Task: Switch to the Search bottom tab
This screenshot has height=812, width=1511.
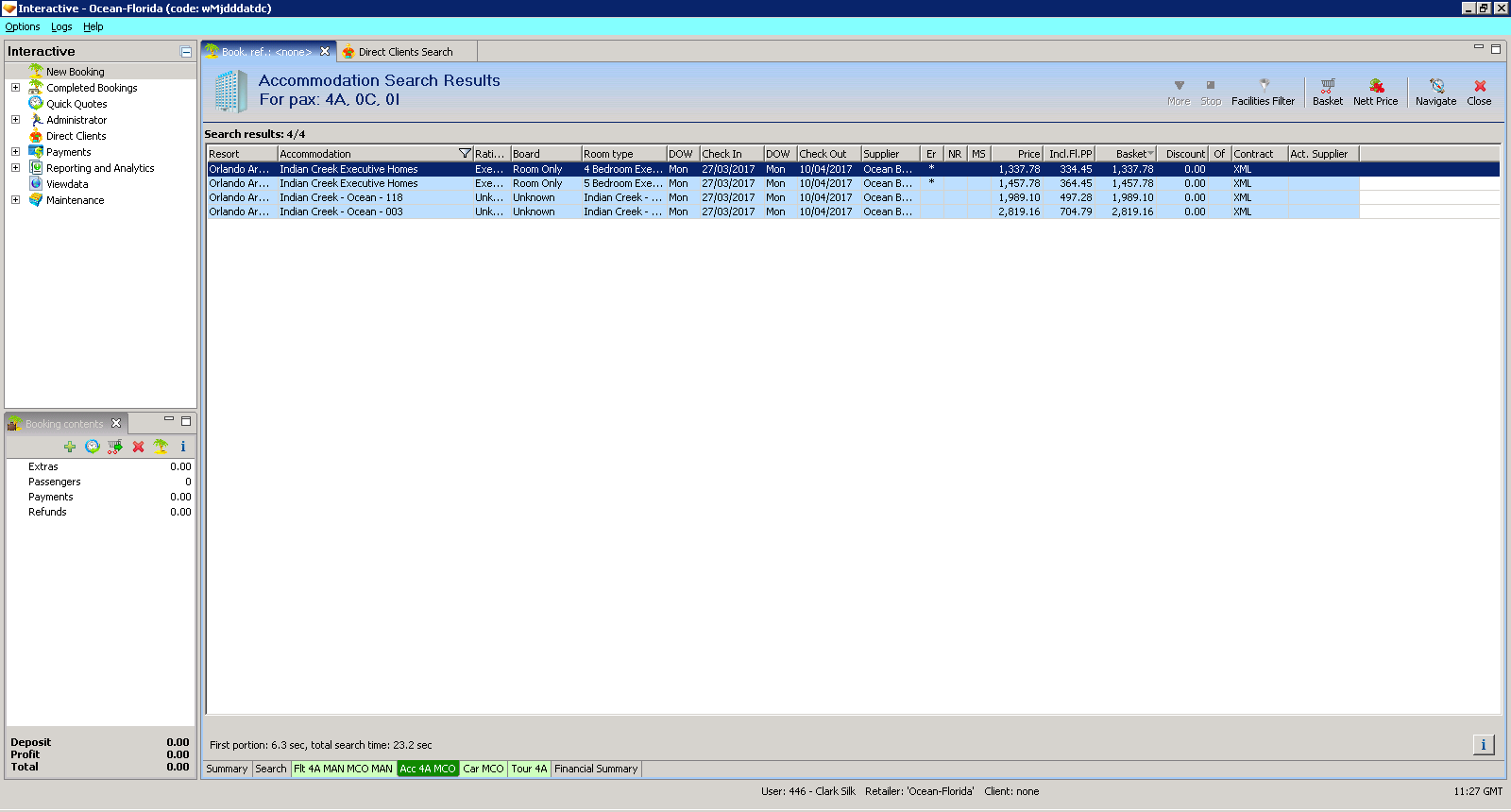Action: coord(271,769)
